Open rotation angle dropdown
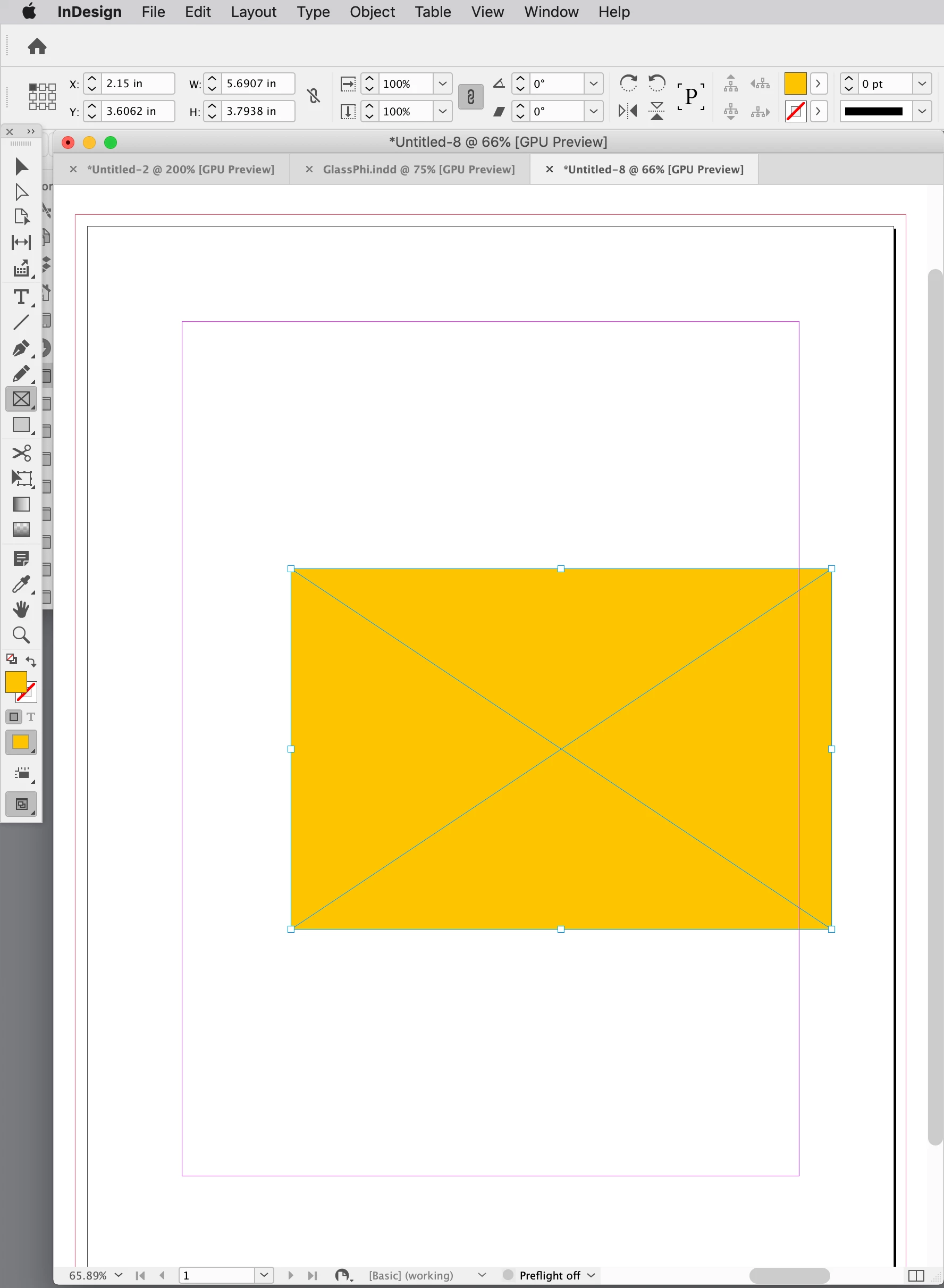 593,83
